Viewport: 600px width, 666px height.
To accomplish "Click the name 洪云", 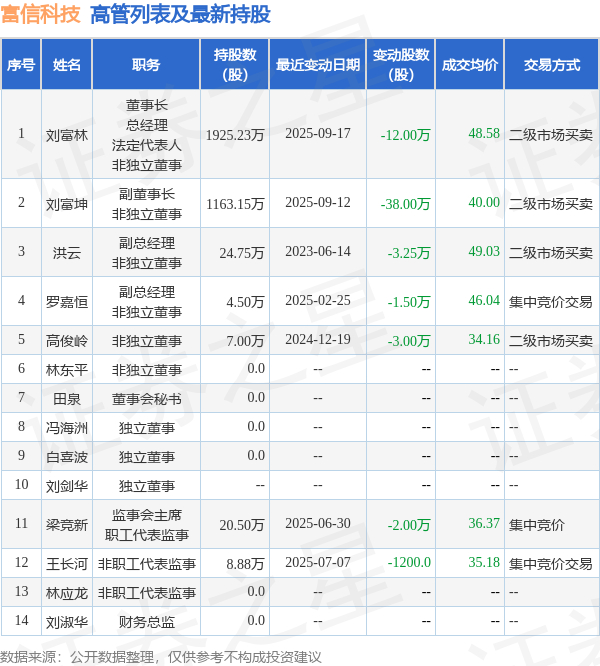I will 67,253.
